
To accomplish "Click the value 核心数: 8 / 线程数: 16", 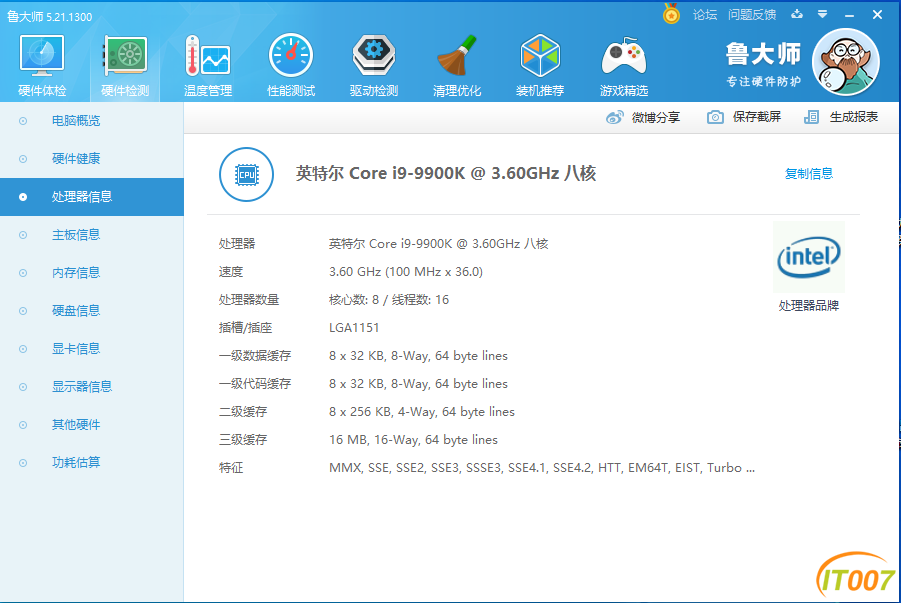I will click(388, 299).
